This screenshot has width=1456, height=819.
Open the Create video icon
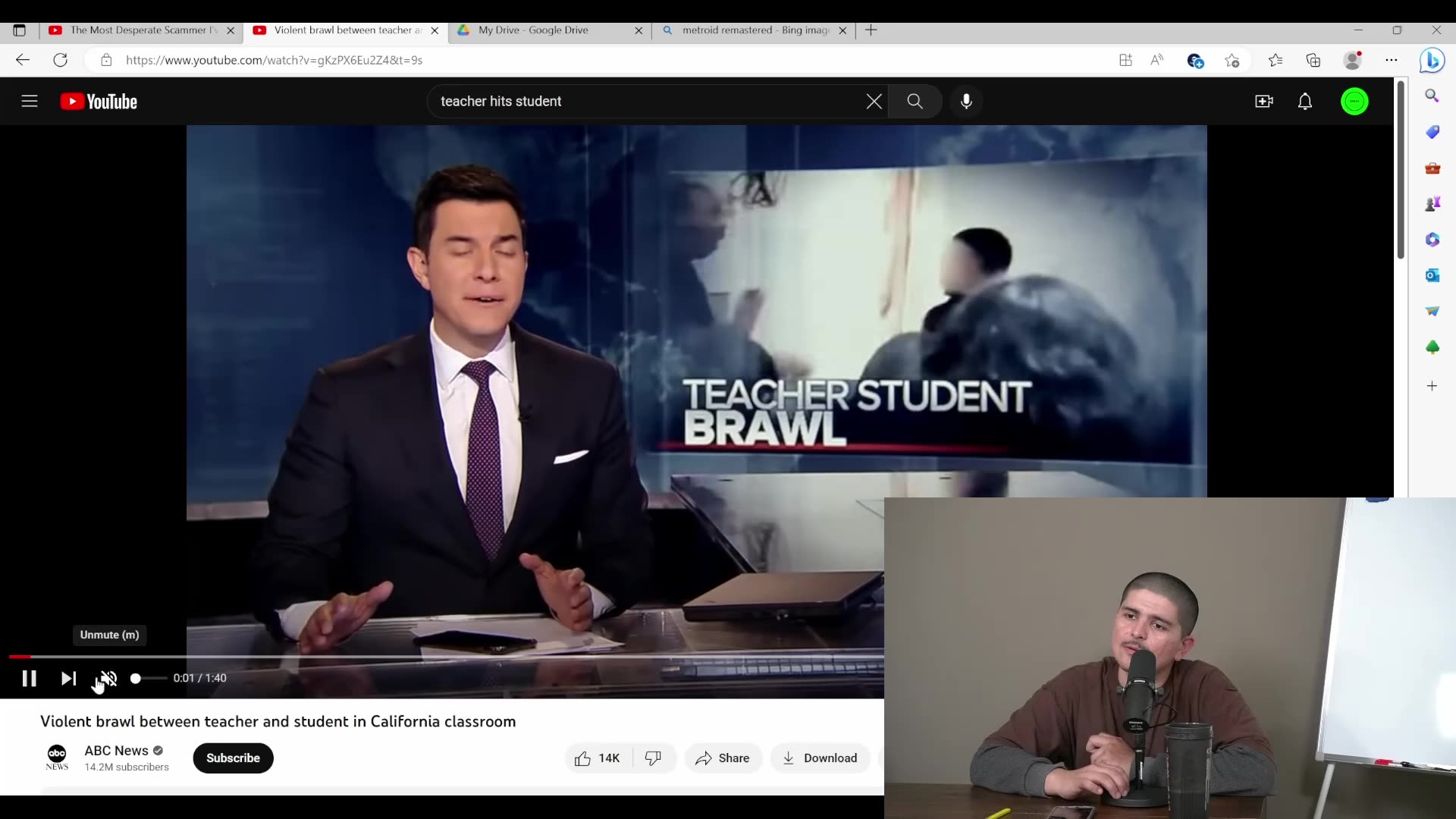click(1263, 102)
